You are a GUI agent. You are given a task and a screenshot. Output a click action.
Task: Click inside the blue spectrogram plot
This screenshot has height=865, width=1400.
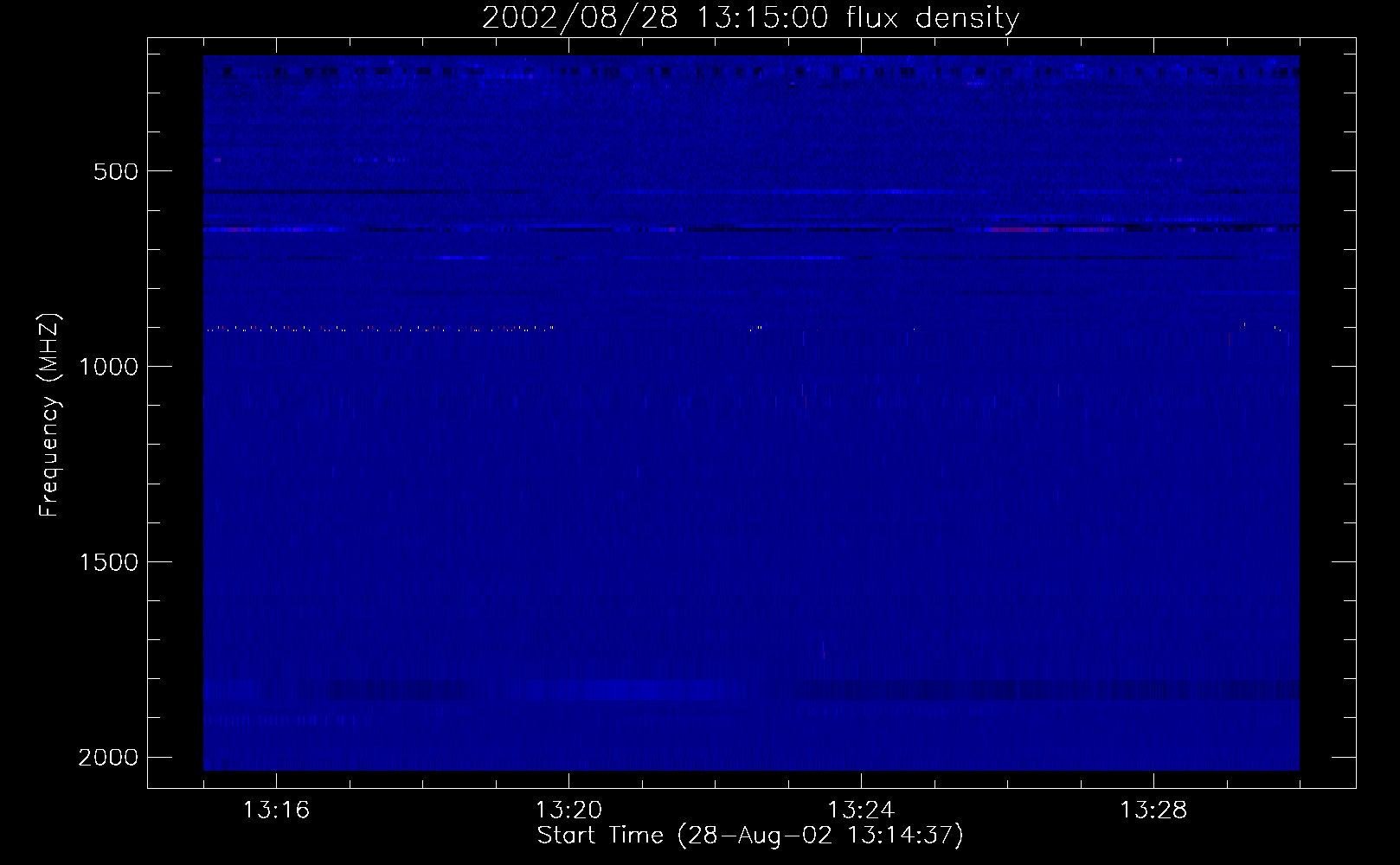click(x=751, y=413)
